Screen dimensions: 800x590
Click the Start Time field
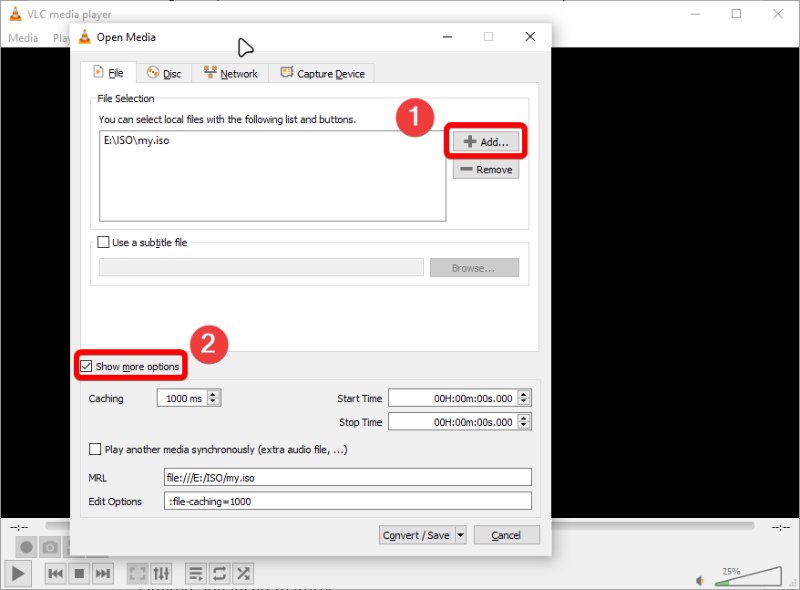(x=454, y=398)
